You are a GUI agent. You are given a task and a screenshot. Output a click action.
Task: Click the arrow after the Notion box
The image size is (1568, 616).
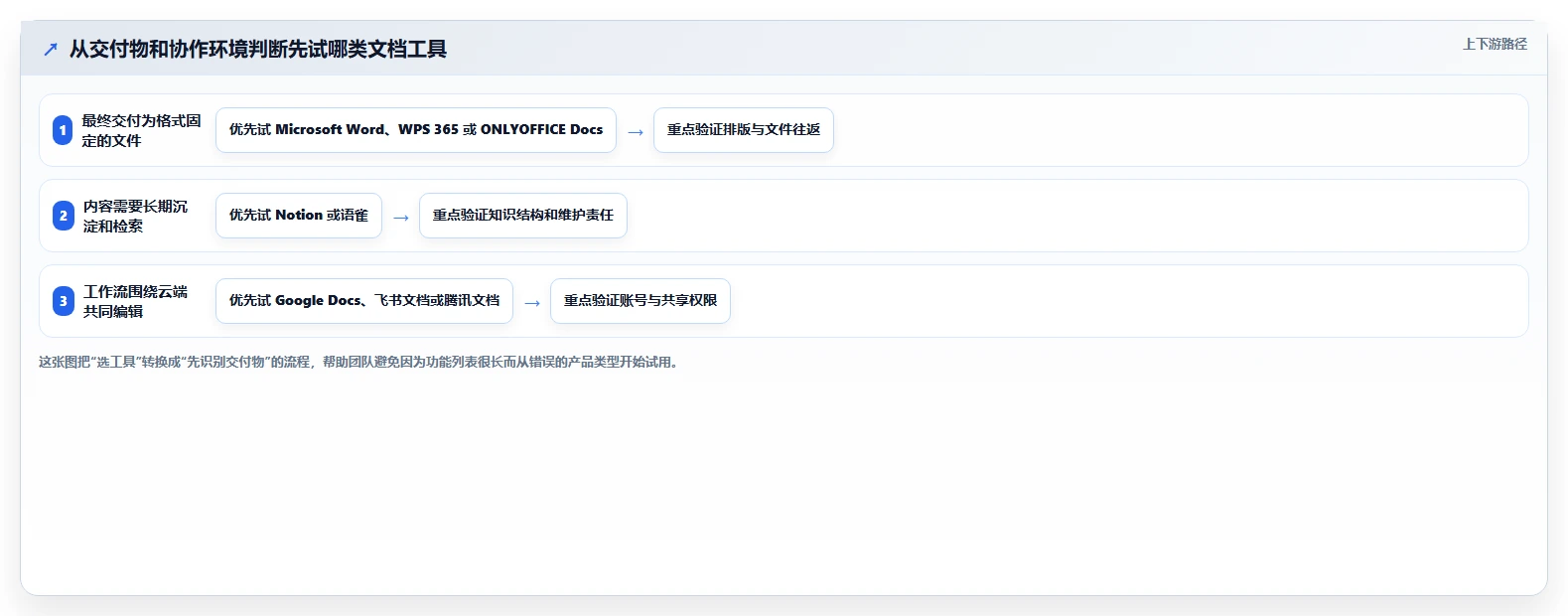(x=401, y=218)
